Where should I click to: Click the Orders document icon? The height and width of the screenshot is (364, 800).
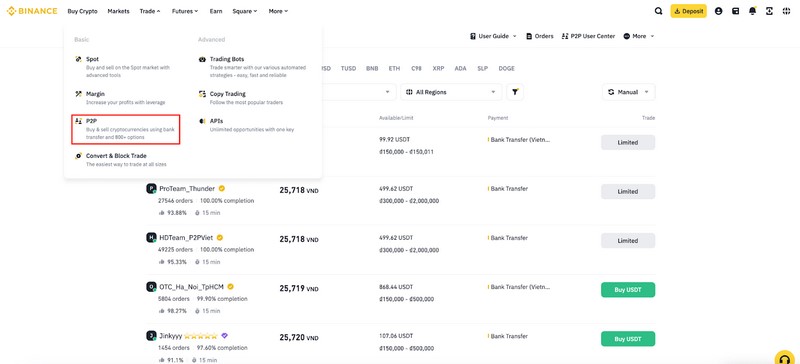point(529,36)
